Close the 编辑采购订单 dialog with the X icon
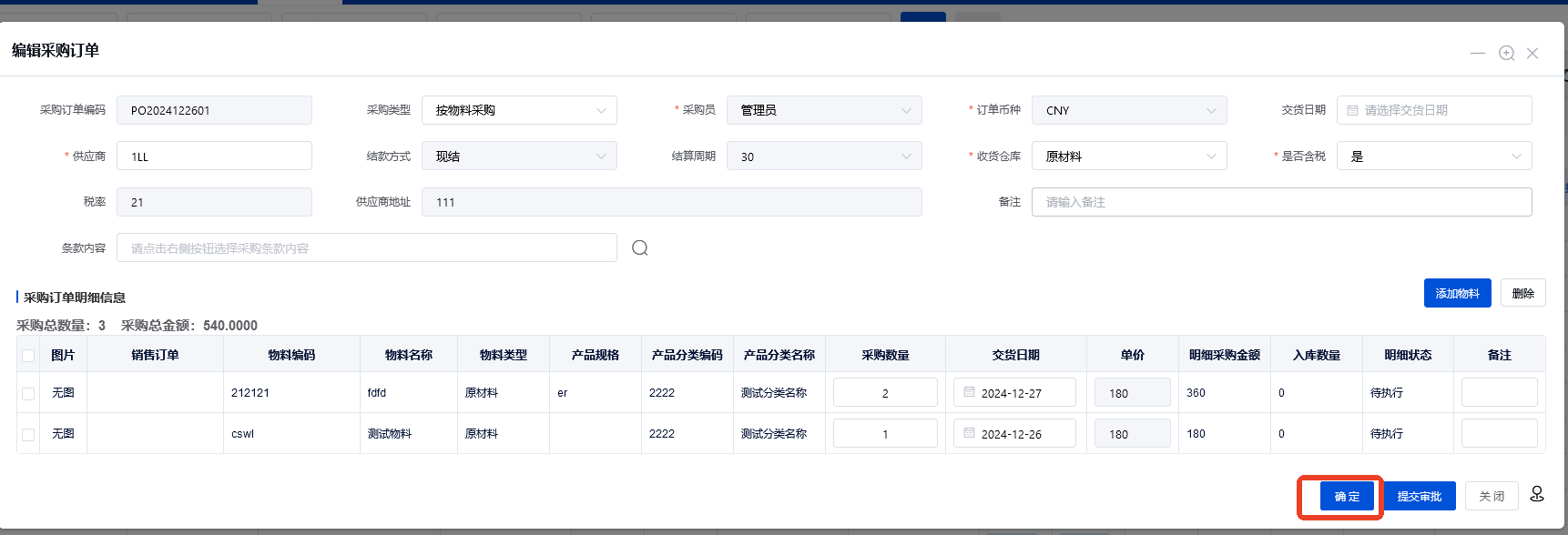The width and height of the screenshot is (1568, 535). click(x=1532, y=53)
